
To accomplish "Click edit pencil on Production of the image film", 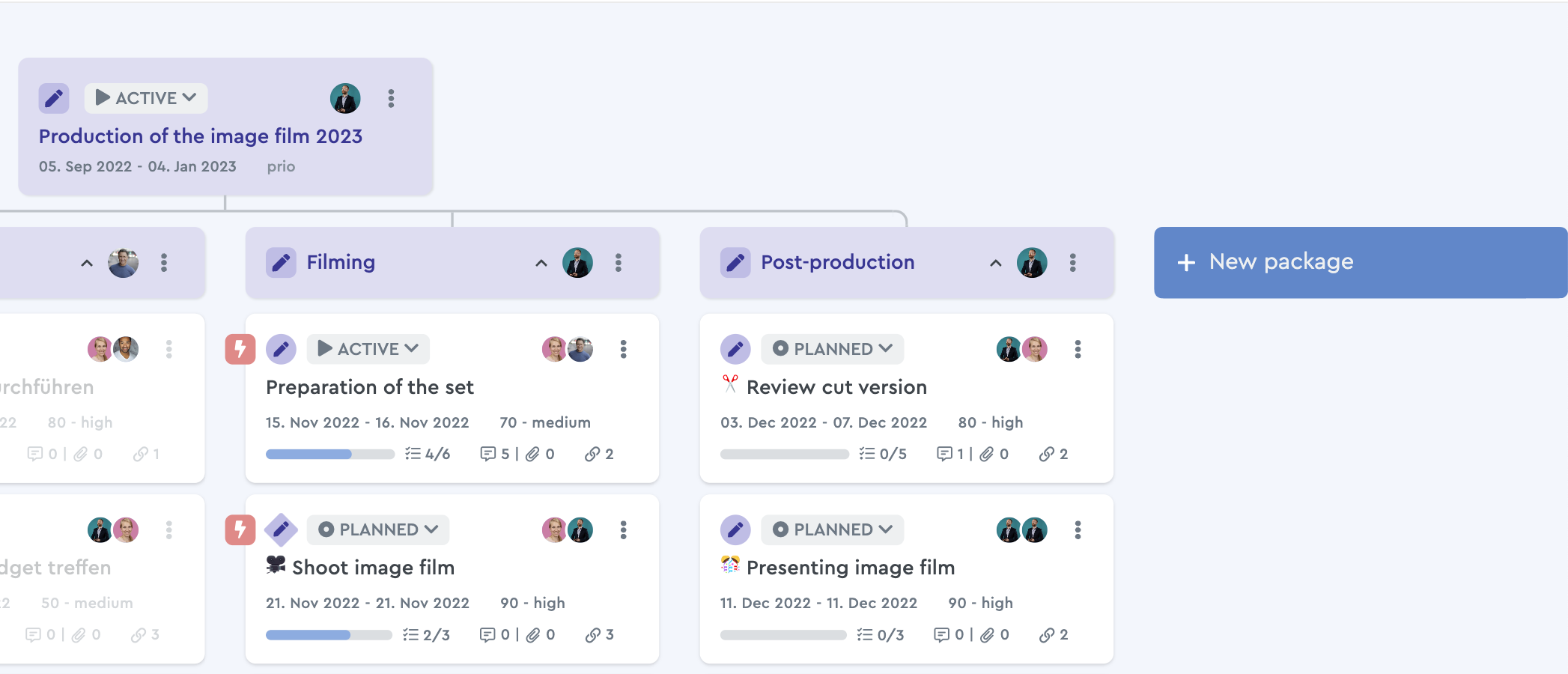I will pos(54,98).
